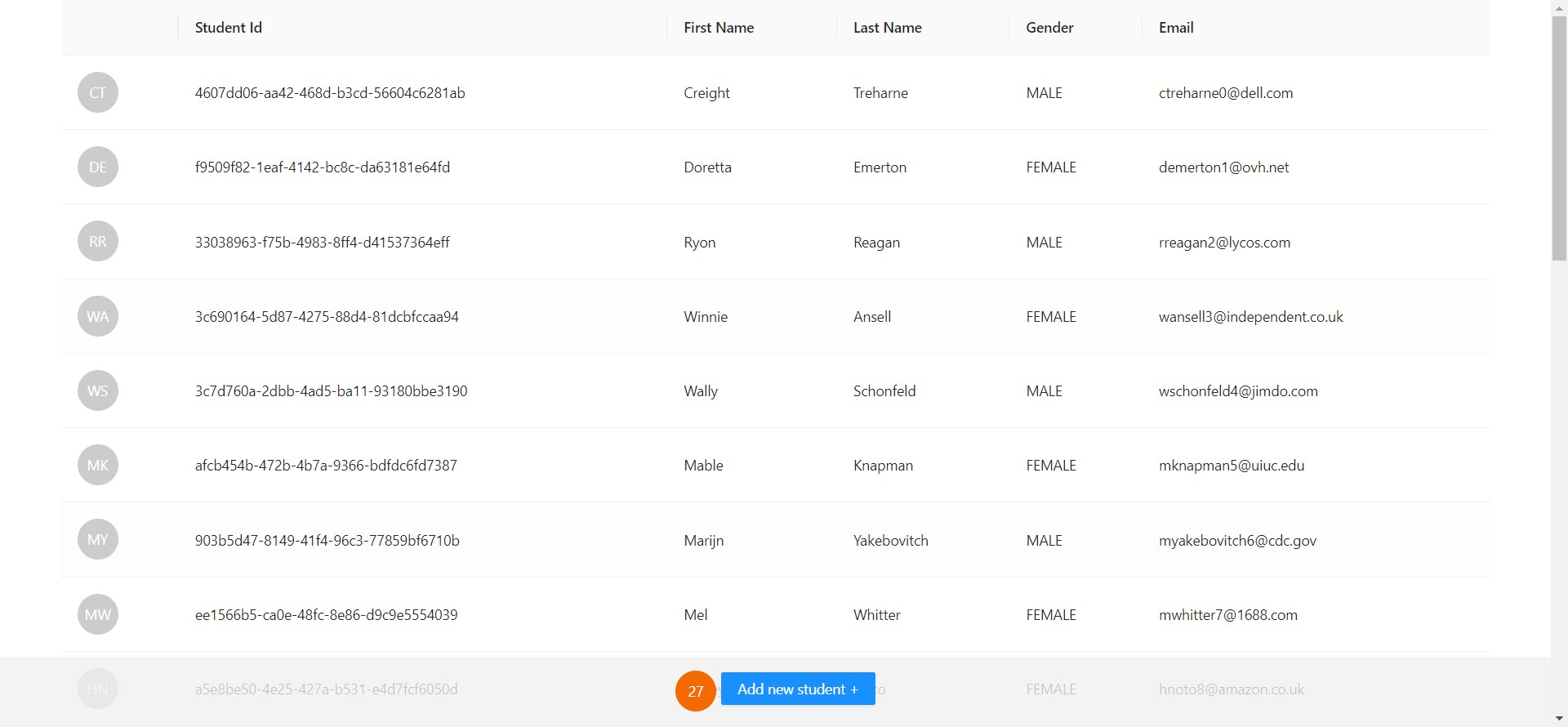Click the MK avatar icon
Screen dimensions: 1568x727
(98, 465)
